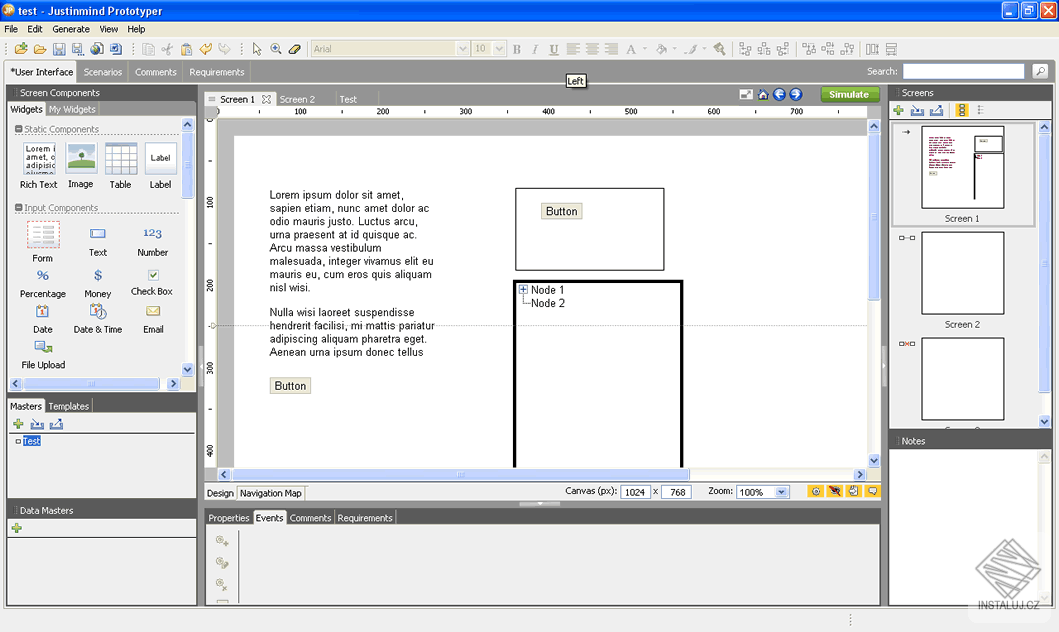
Task: Toggle the yellow comment bubble marker icon
Action: (873, 492)
